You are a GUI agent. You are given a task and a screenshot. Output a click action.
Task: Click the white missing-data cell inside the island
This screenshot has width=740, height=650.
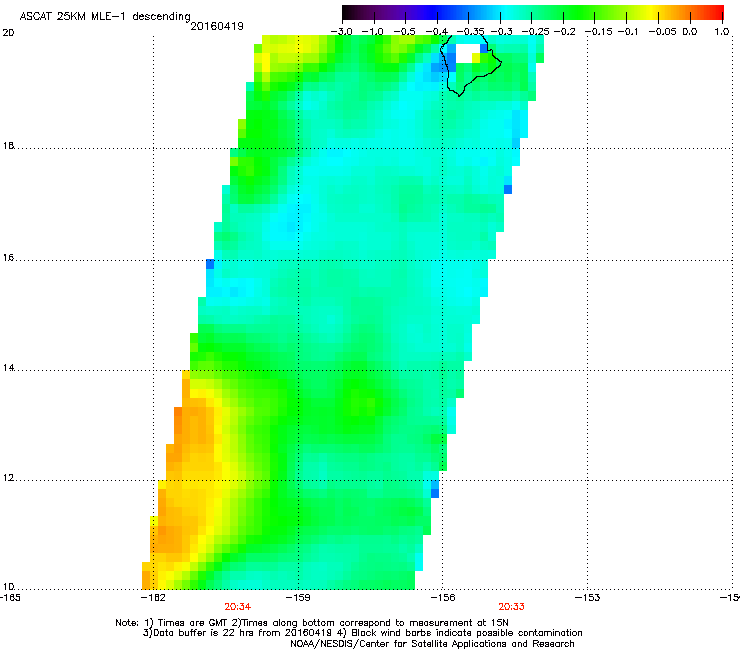point(467,53)
